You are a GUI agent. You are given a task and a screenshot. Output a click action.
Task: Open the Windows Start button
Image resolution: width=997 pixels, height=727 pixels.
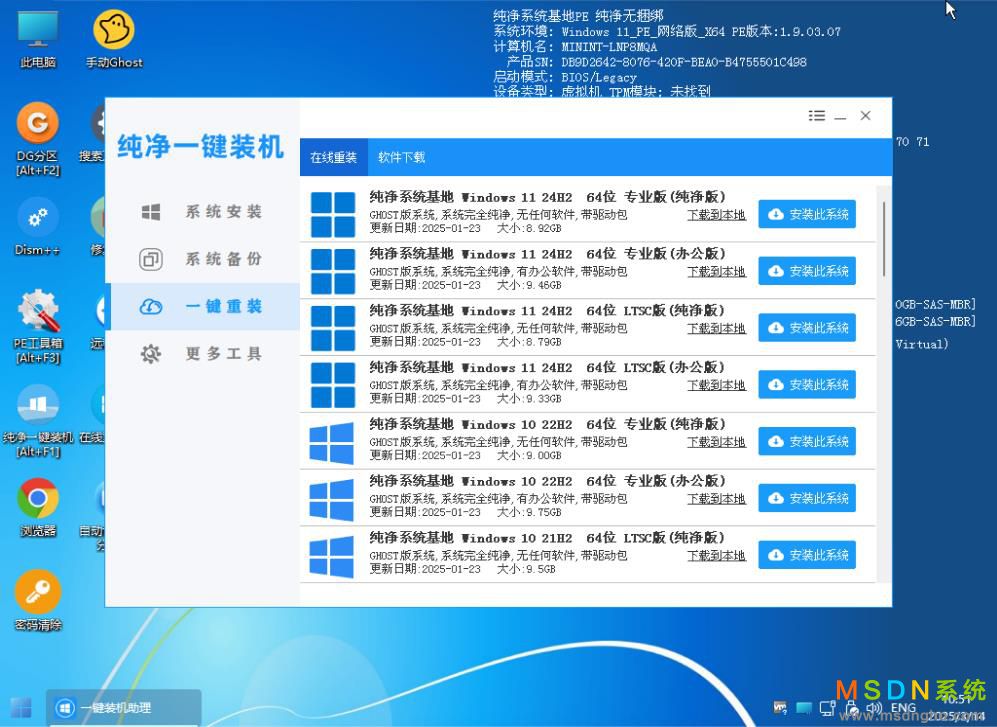[x=20, y=707]
